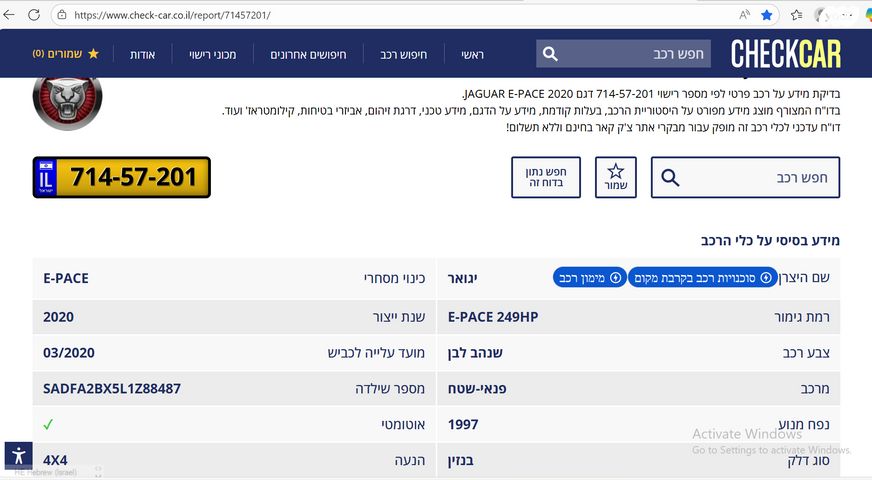872x480 pixels.
Task: Go back with browser back arrow
Action: [9, 15]
